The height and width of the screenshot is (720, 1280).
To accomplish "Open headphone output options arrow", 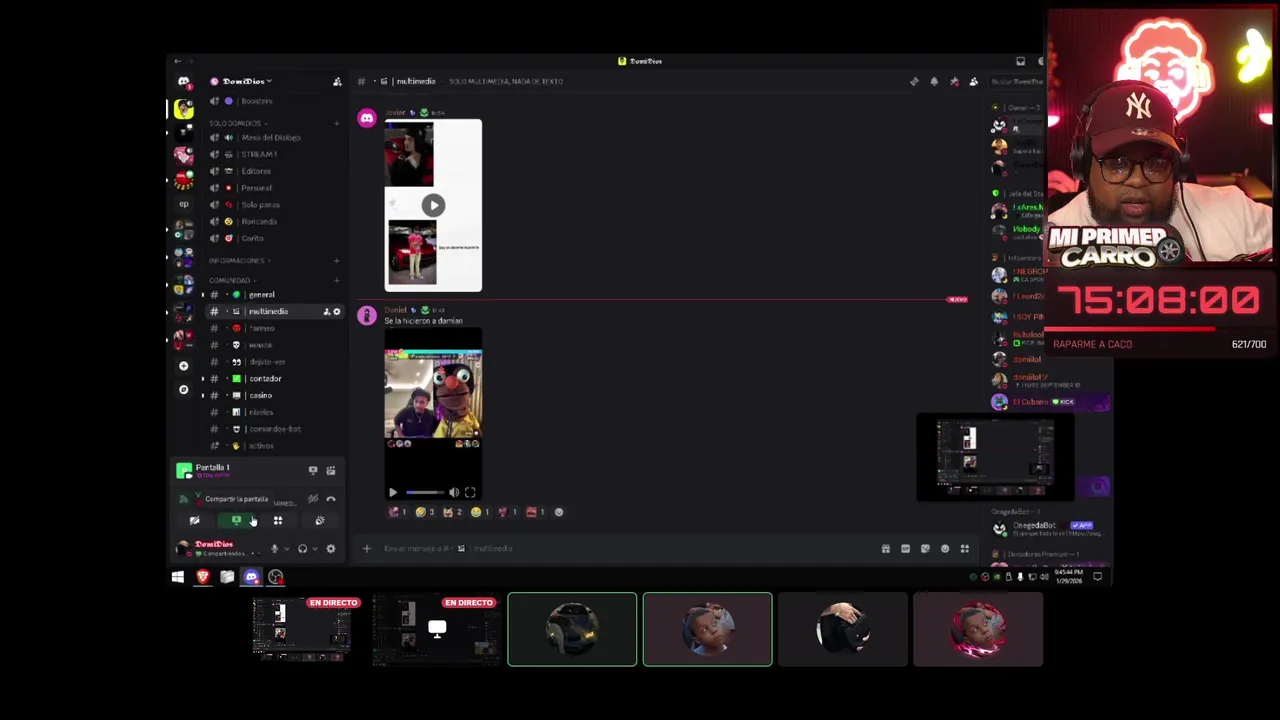I will [315, 548].
